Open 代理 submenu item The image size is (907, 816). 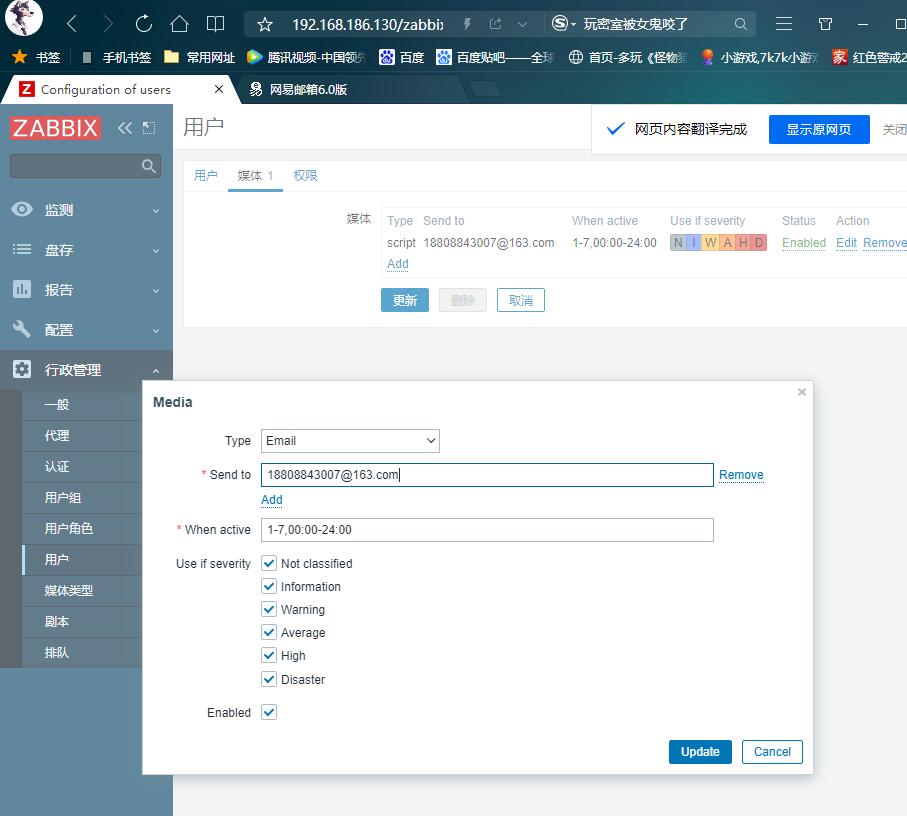click(x=57, y=435)
